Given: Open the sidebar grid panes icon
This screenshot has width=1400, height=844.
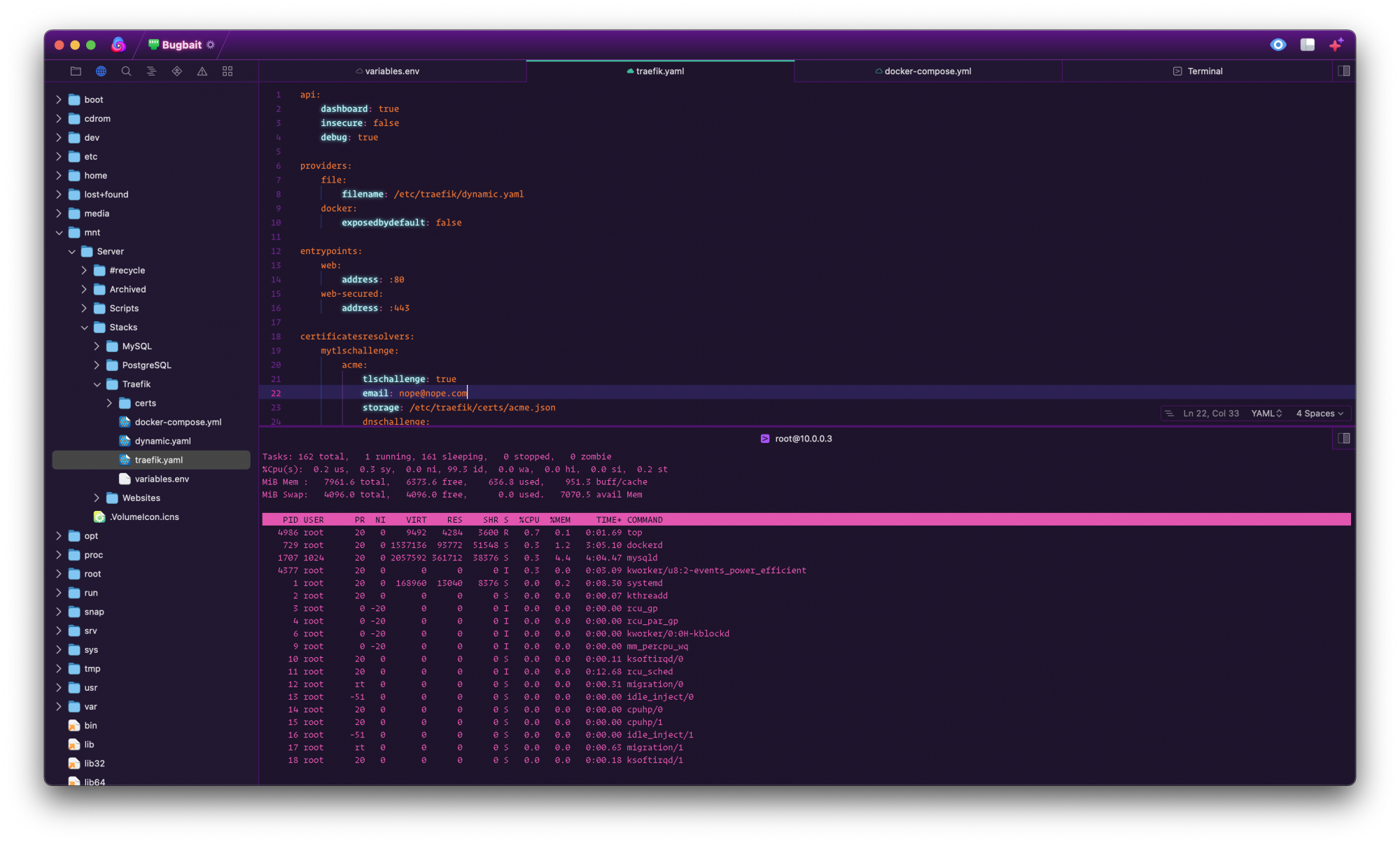Looking at the screenshot, I should [227, 71].
